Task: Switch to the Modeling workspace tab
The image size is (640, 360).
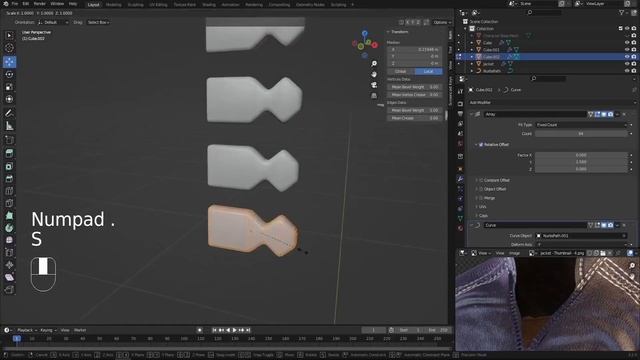Action: pyautogui.click(x=113, y=5)
